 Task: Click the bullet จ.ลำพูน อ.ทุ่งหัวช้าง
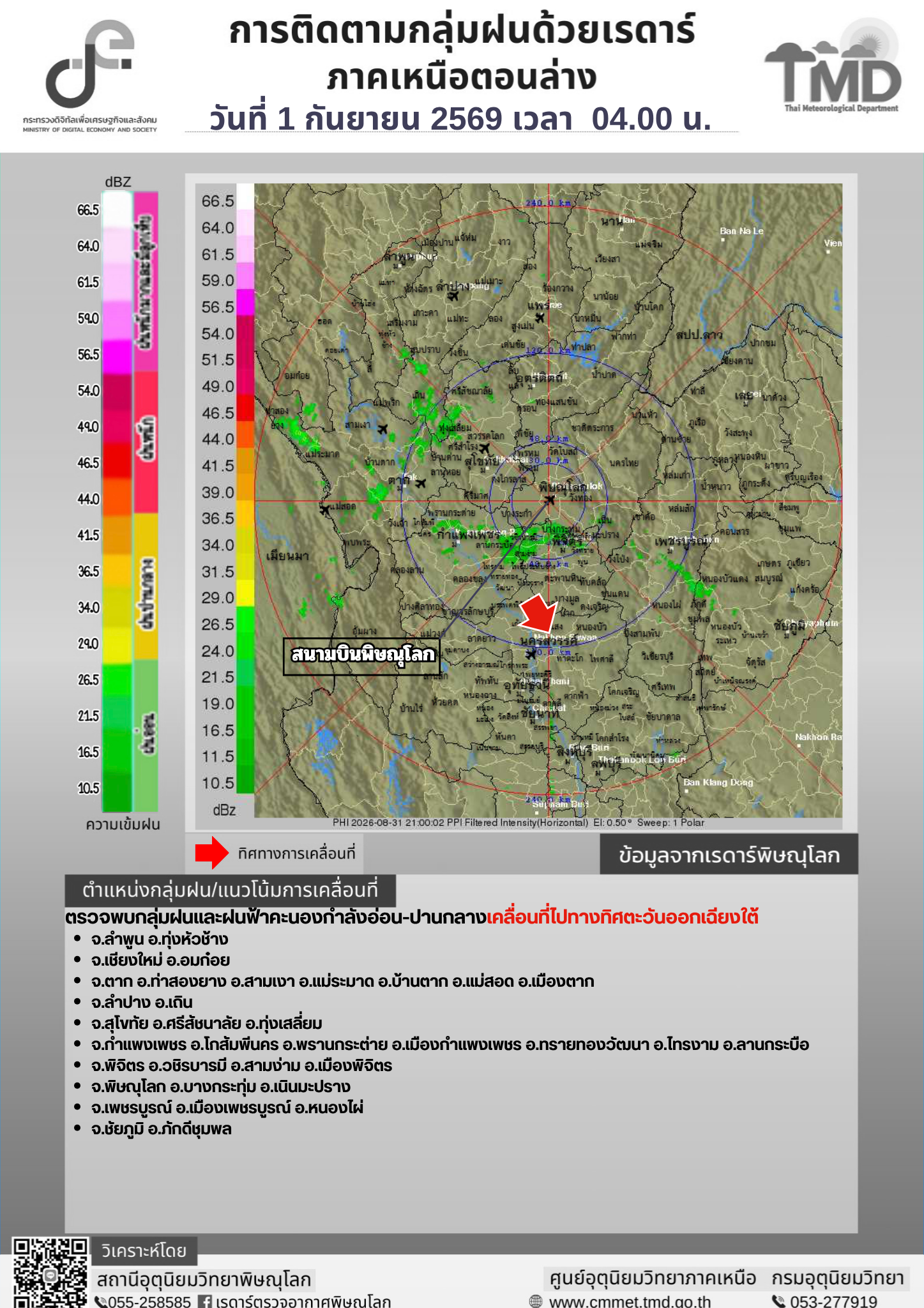coord(160,939)
